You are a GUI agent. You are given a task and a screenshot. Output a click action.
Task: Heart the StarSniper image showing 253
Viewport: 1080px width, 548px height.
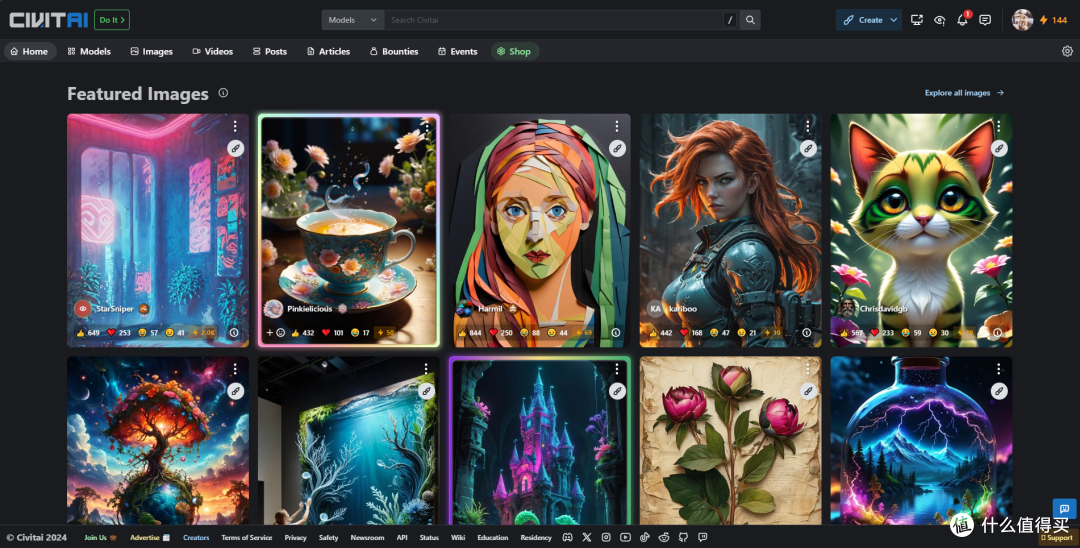coord(118,333)
